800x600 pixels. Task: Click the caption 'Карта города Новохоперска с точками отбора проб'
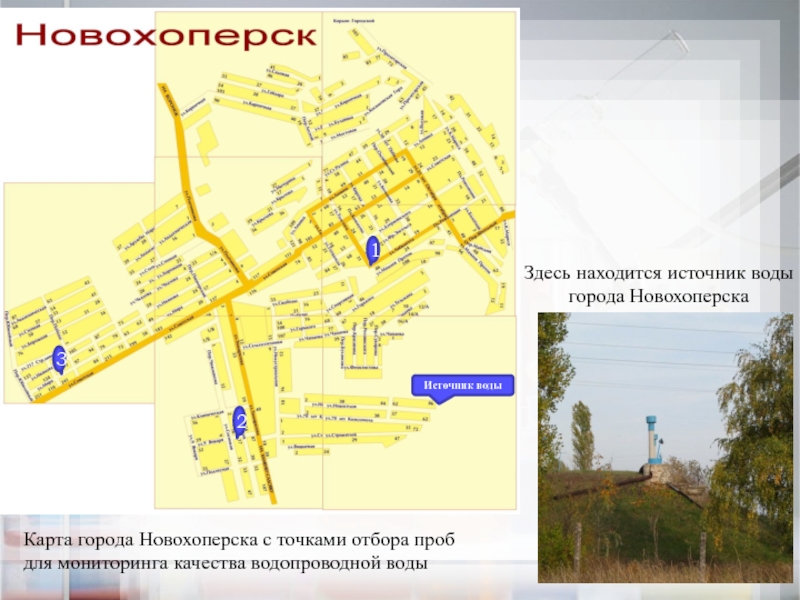pyautogui.click(x=236, y=541)
